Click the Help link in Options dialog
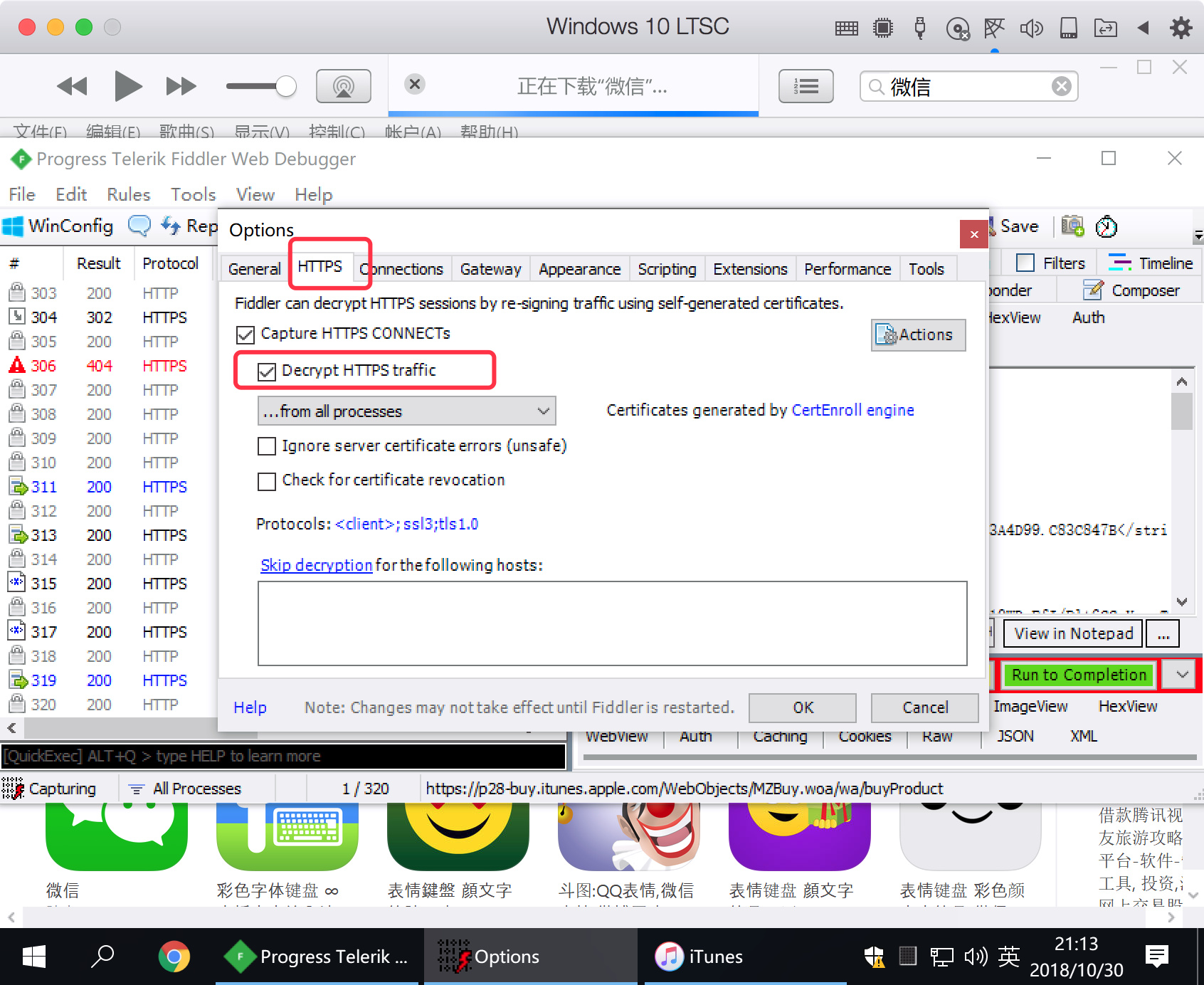1204x985 pixels. coord(250,707)
